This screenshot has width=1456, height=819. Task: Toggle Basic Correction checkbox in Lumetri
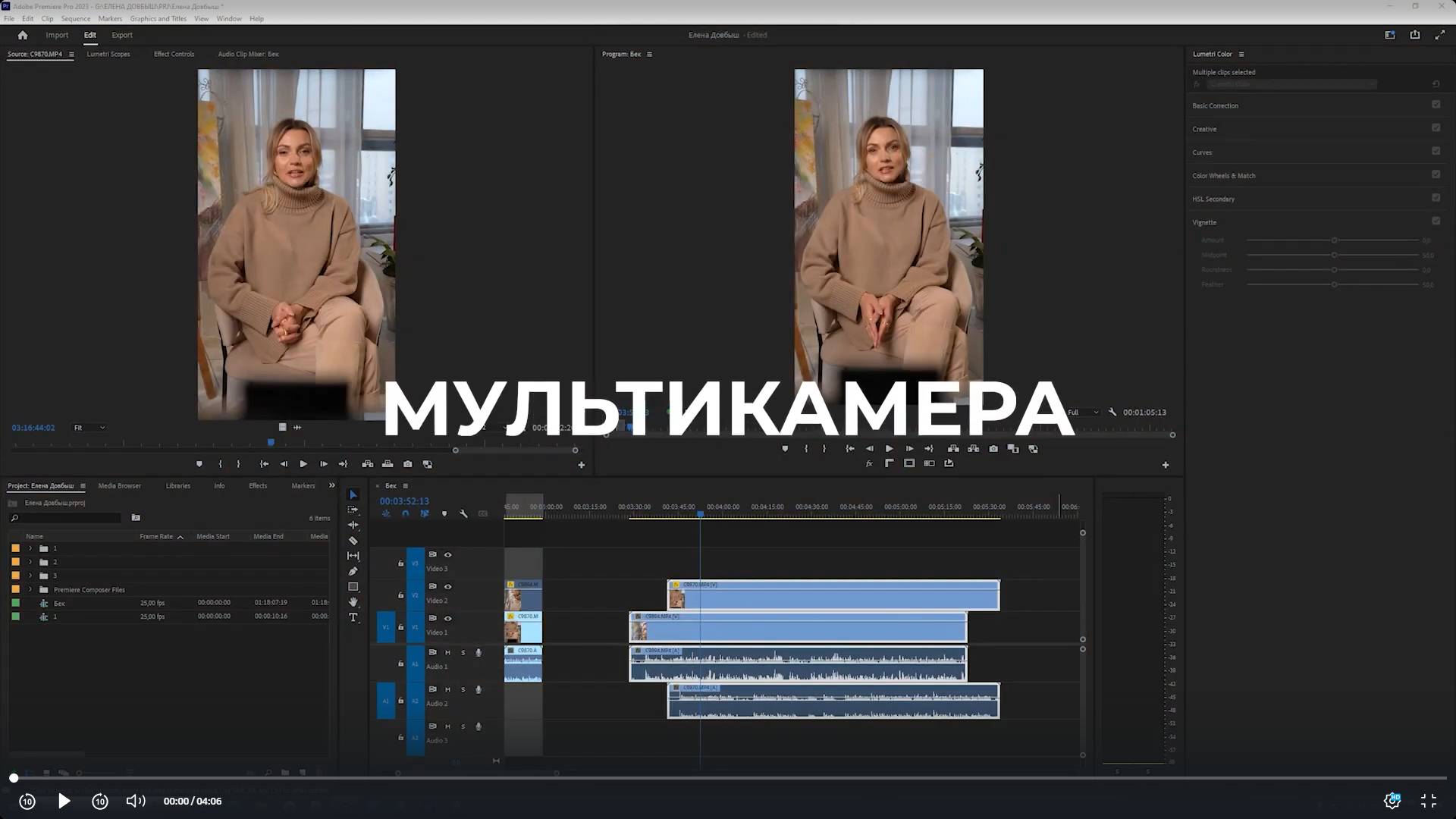pos(1436,105)
